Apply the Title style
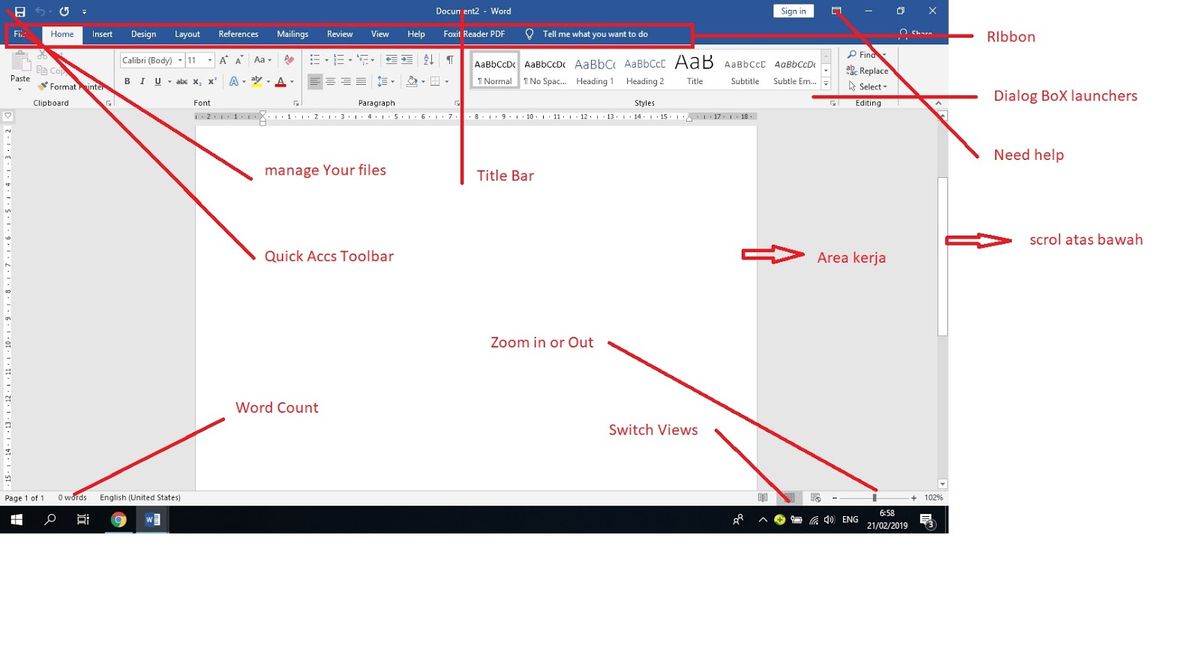 coord(694,70)
